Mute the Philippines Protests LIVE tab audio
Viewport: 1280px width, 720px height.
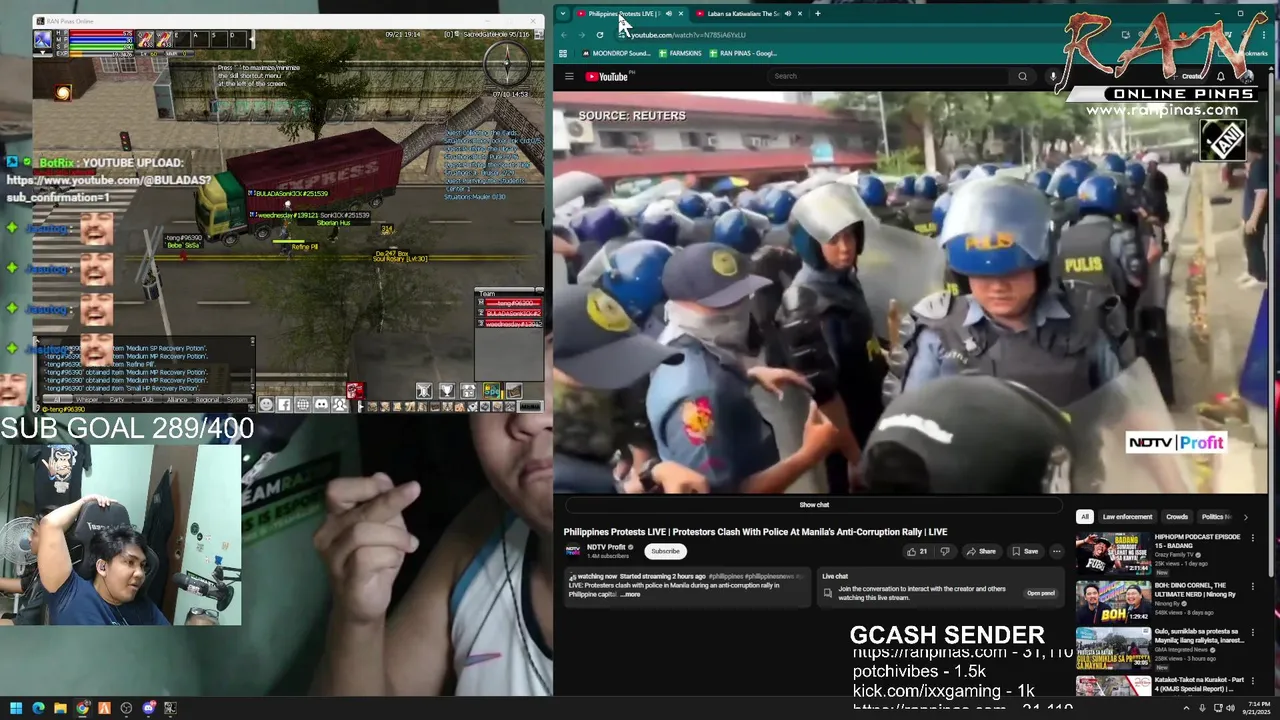pyautogui.click(x=668, y=14)
